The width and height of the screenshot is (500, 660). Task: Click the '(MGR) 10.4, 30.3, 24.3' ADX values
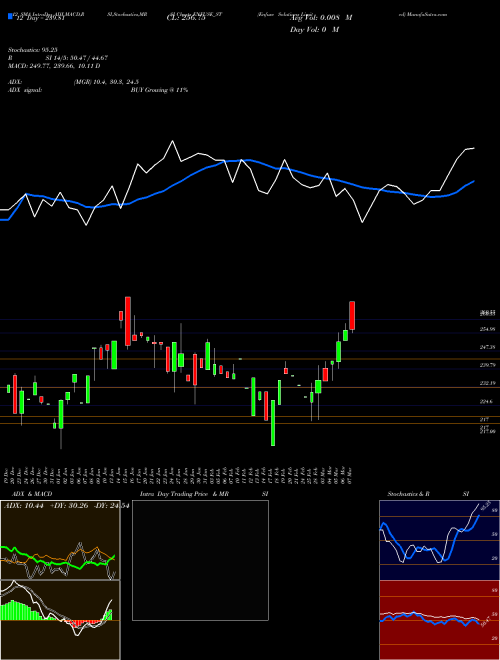pyautogui.click(x=106, y=82)
